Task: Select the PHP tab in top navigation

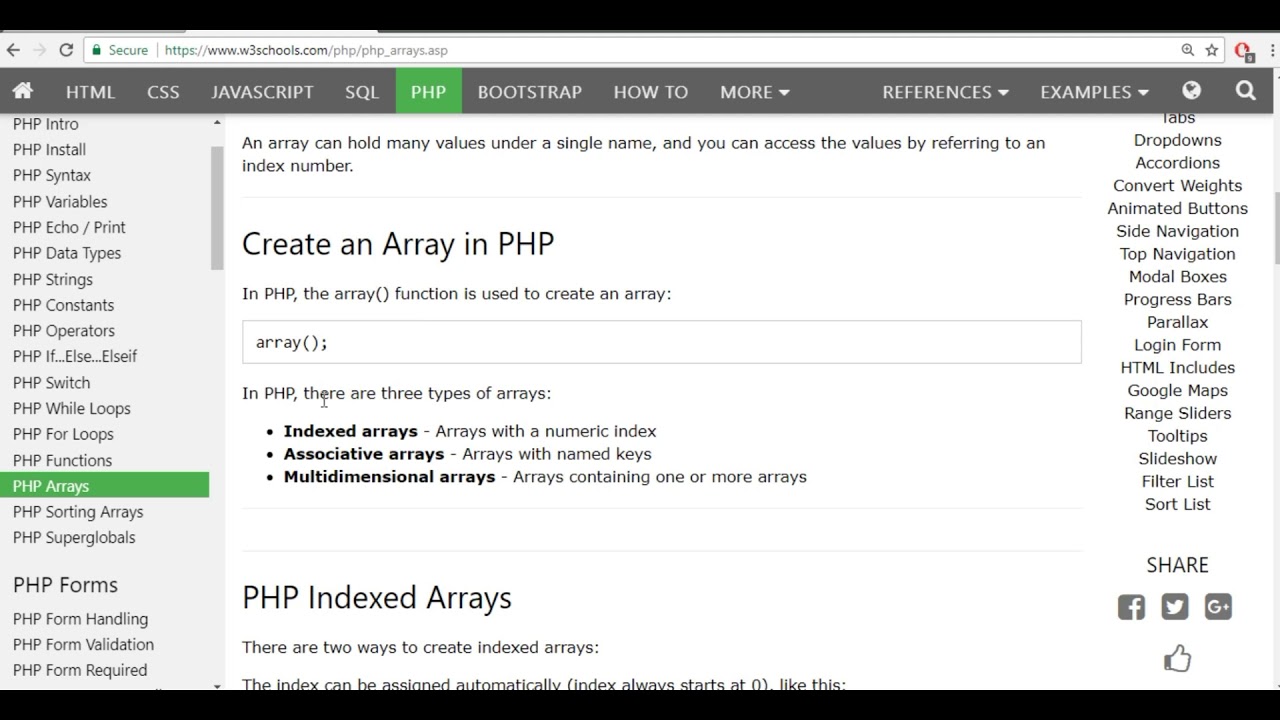Action: [428, 91]
